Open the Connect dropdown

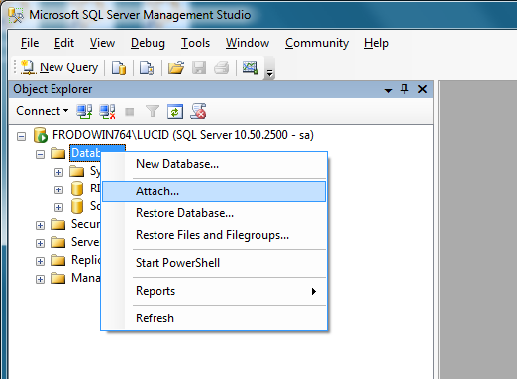coord(42,111)
